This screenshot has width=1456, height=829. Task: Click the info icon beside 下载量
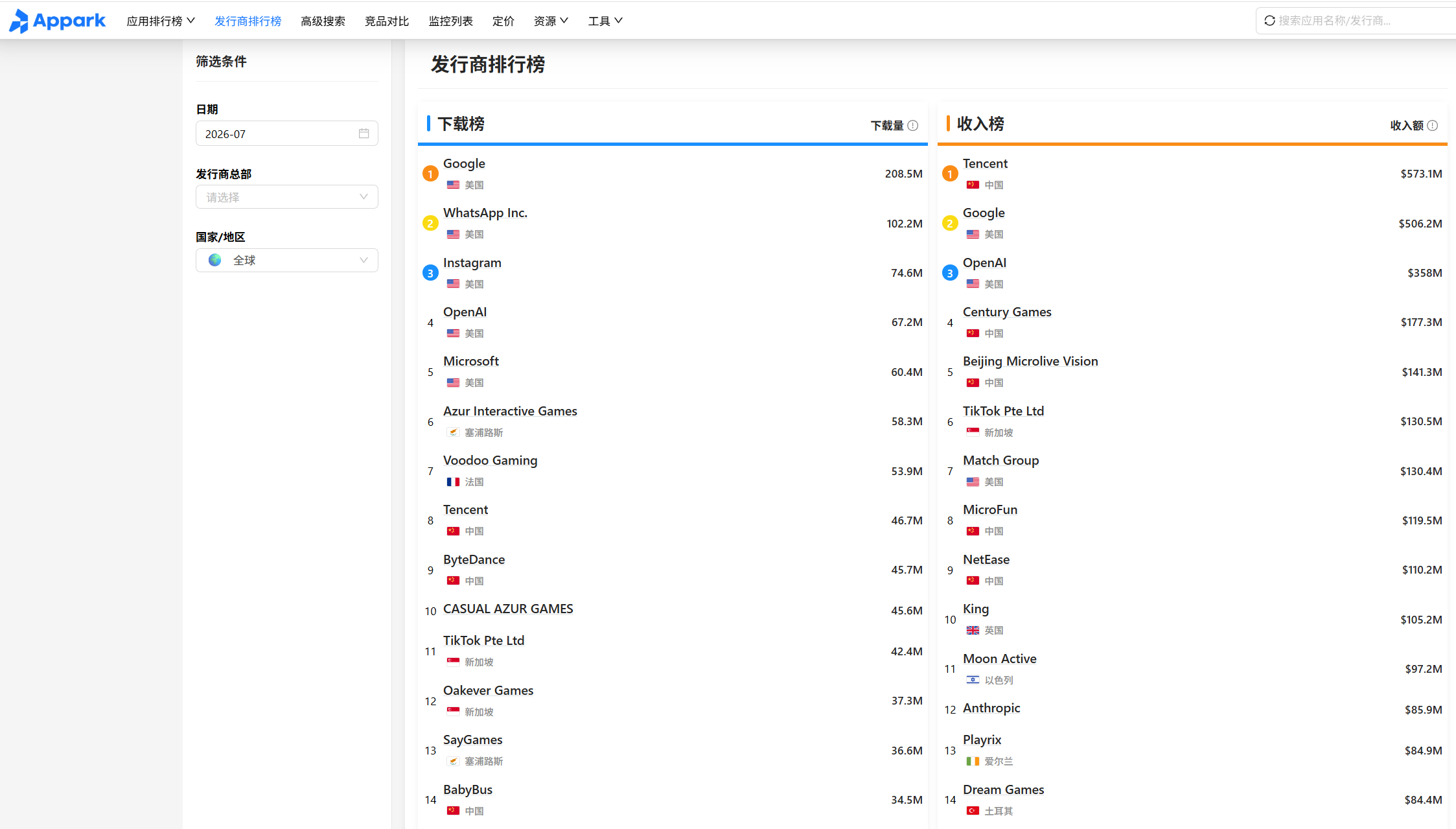point(913,126)
